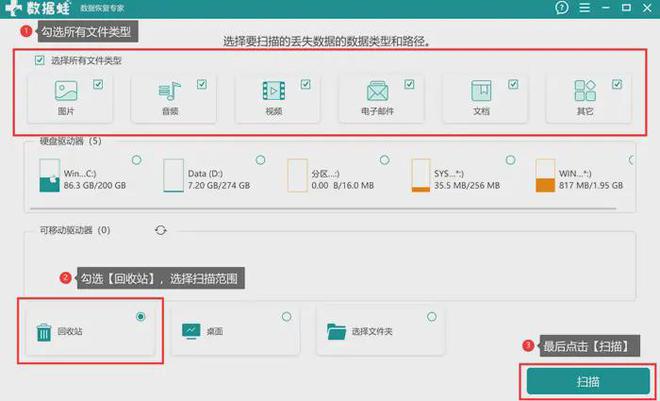The width and height of the screenshot is (660, 401).
Task: Select the 桌面 radio button
Action: [x=286, y=316]
